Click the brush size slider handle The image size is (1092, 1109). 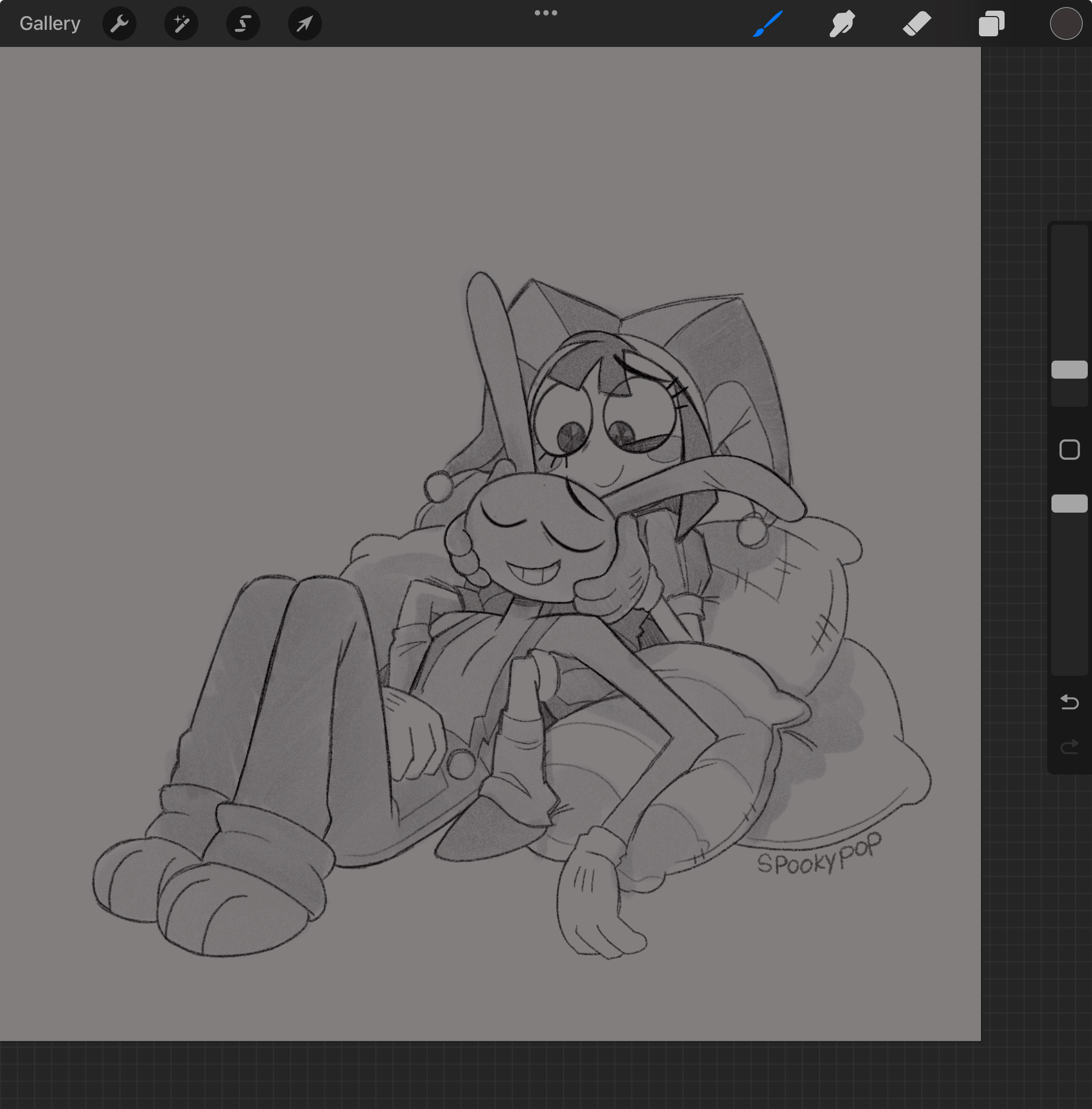pos(1070,370)
